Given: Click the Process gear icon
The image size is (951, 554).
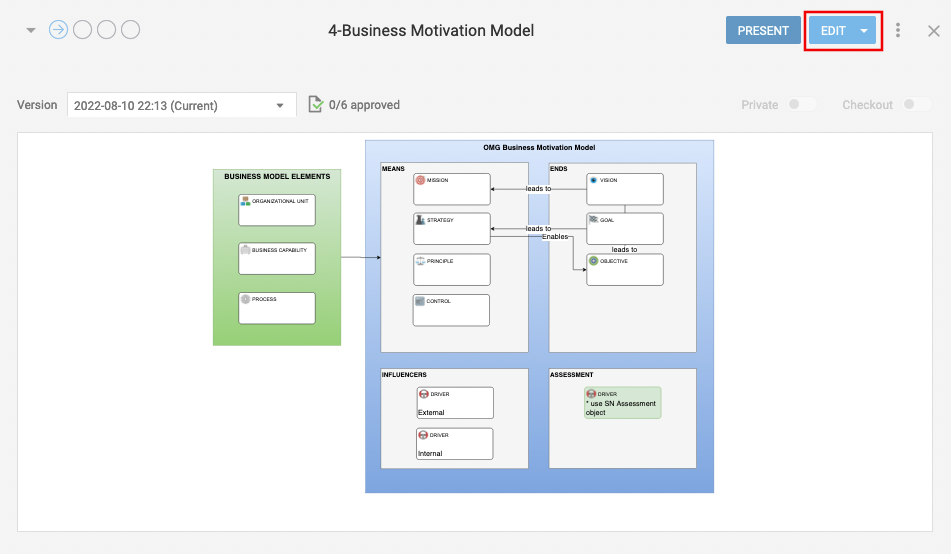Looking at the screenshot, I should [x=245, y=299].
